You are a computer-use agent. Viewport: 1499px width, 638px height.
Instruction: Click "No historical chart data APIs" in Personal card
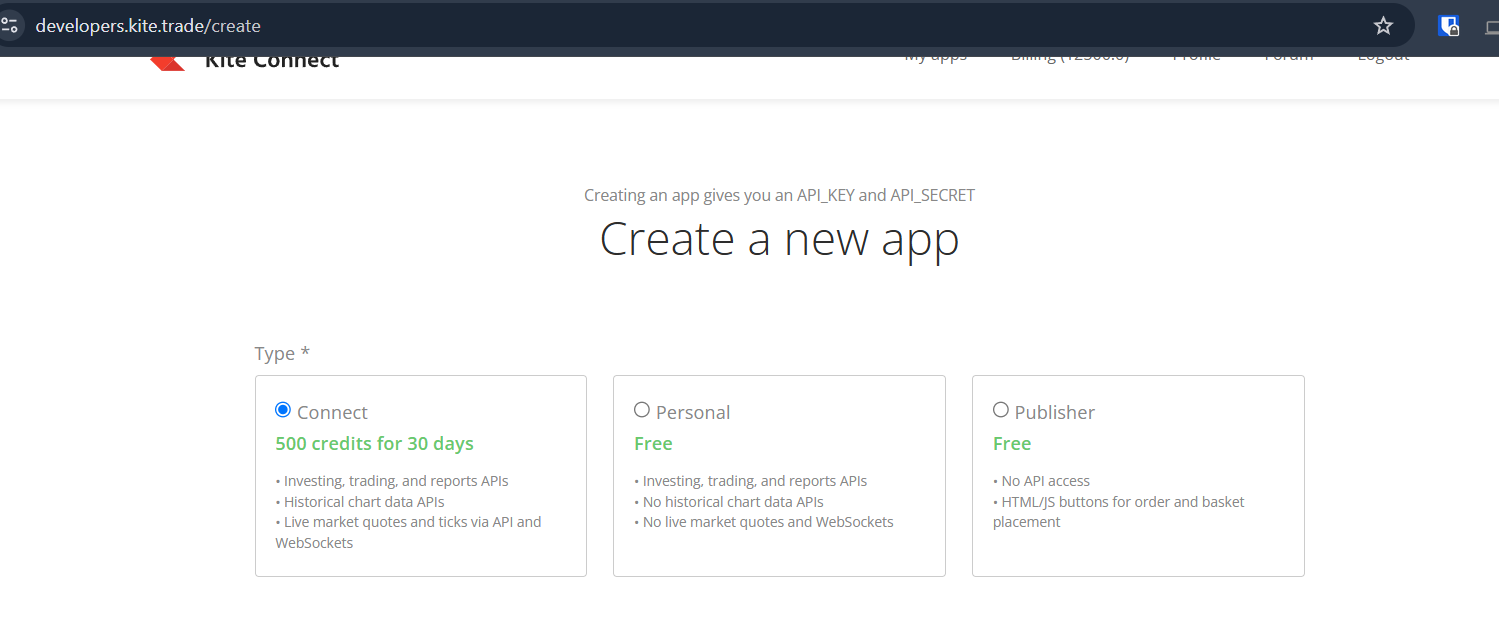tap(733, 502)
